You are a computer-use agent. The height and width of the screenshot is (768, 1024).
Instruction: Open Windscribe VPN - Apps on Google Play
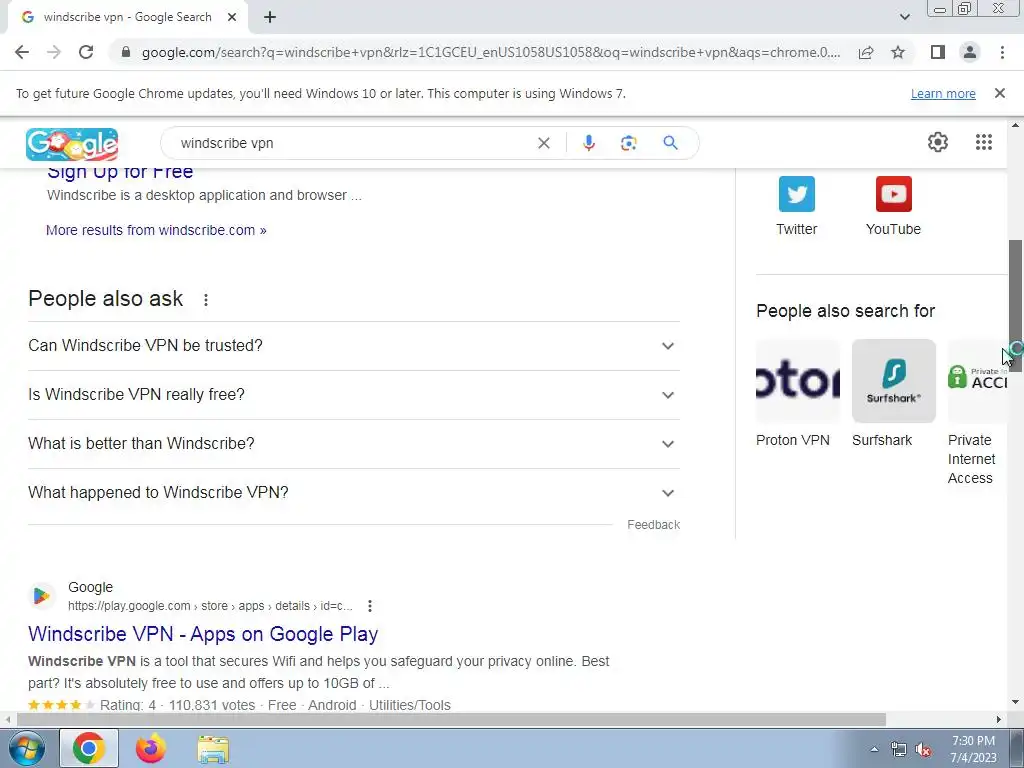pyautogui.click(x=203, y=633)
